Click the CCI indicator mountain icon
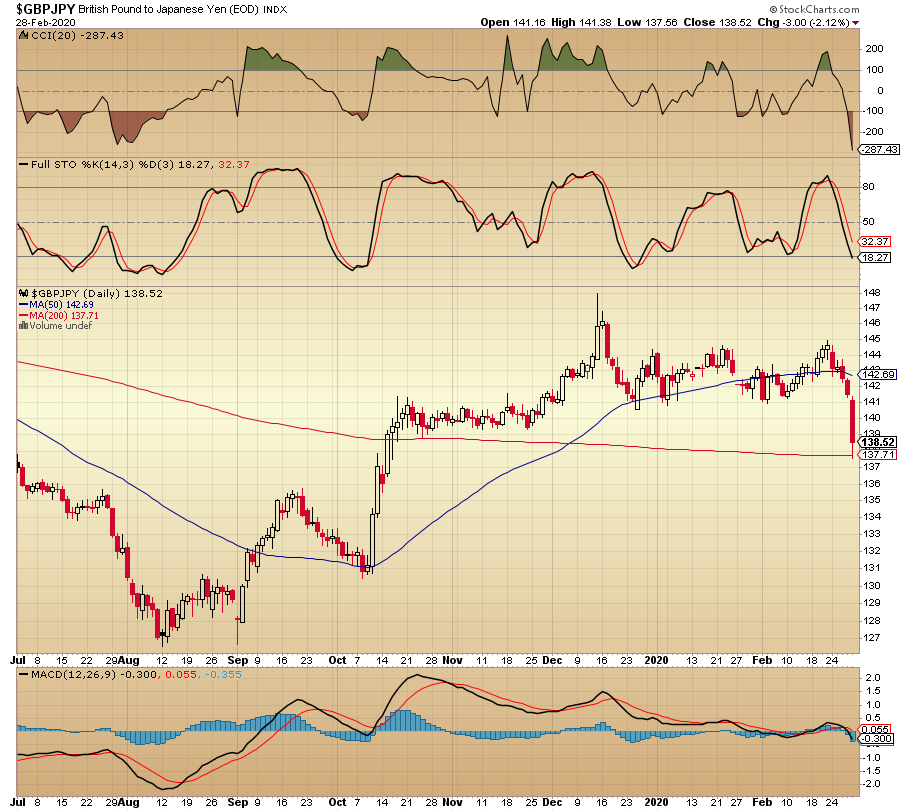 pyautogui.click(x=24, y=36)
